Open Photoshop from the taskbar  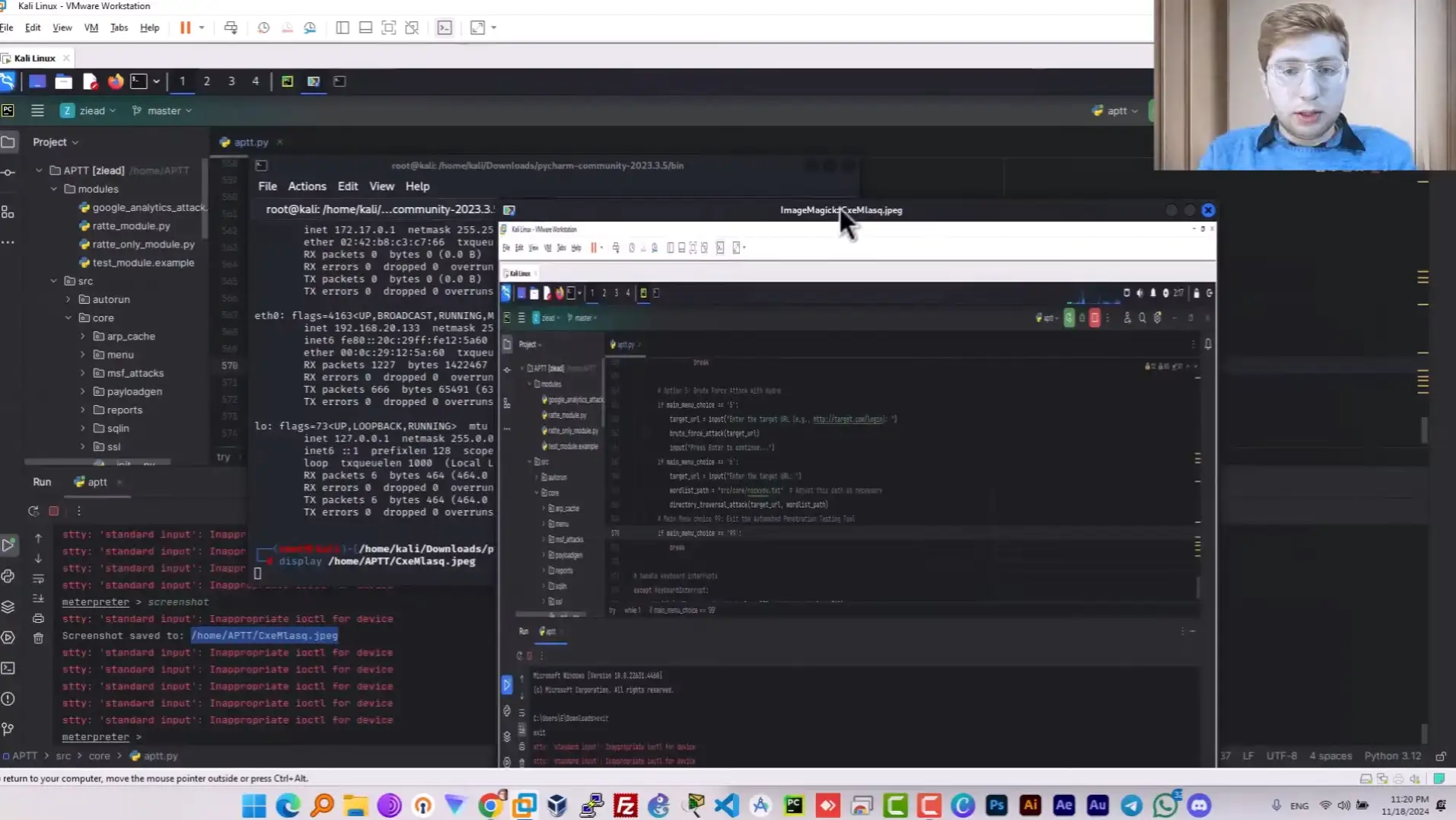[996, 805]
